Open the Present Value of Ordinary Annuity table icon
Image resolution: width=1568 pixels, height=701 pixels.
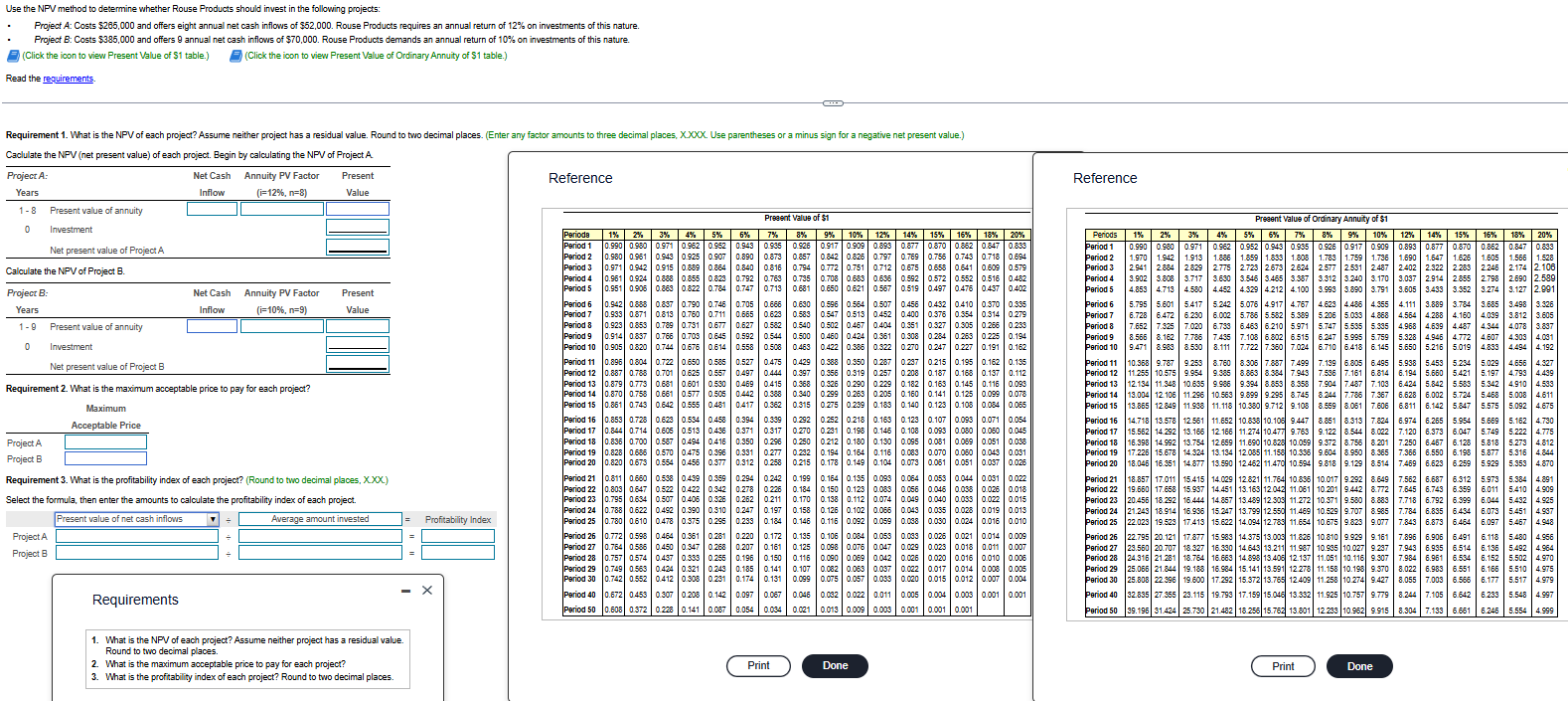(235, 56)
